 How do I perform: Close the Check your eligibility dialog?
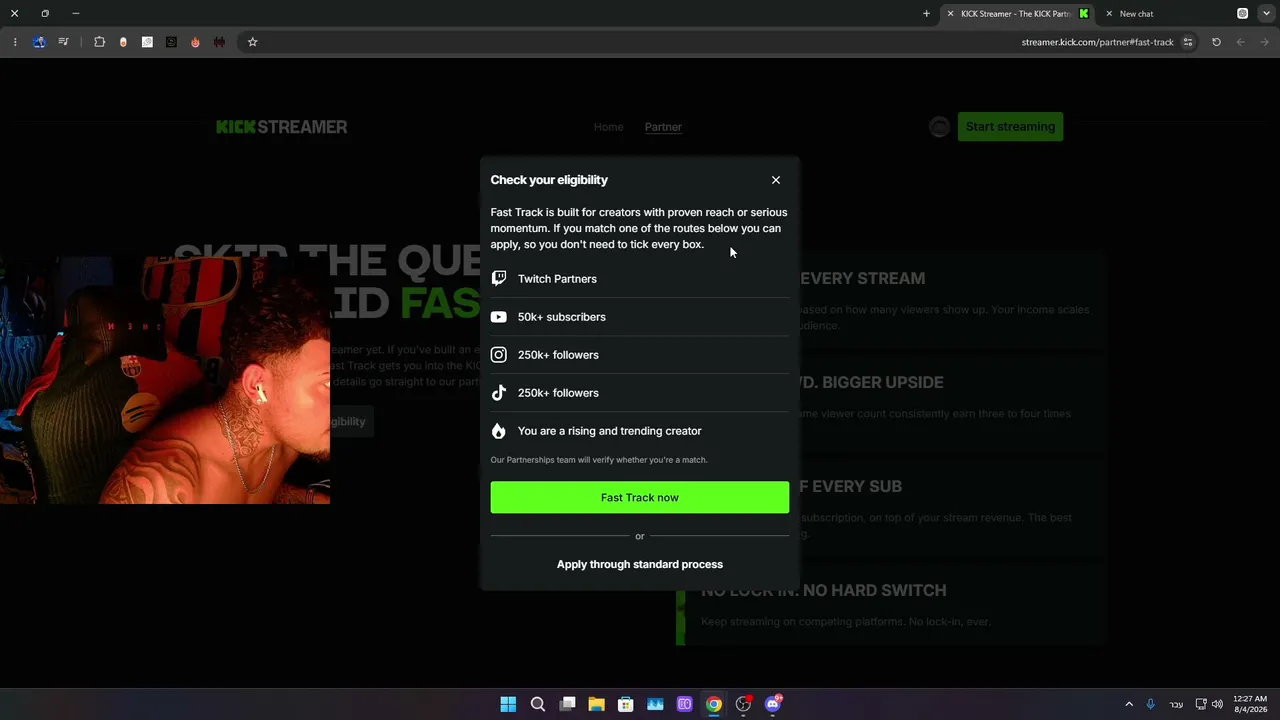(776, 180)
